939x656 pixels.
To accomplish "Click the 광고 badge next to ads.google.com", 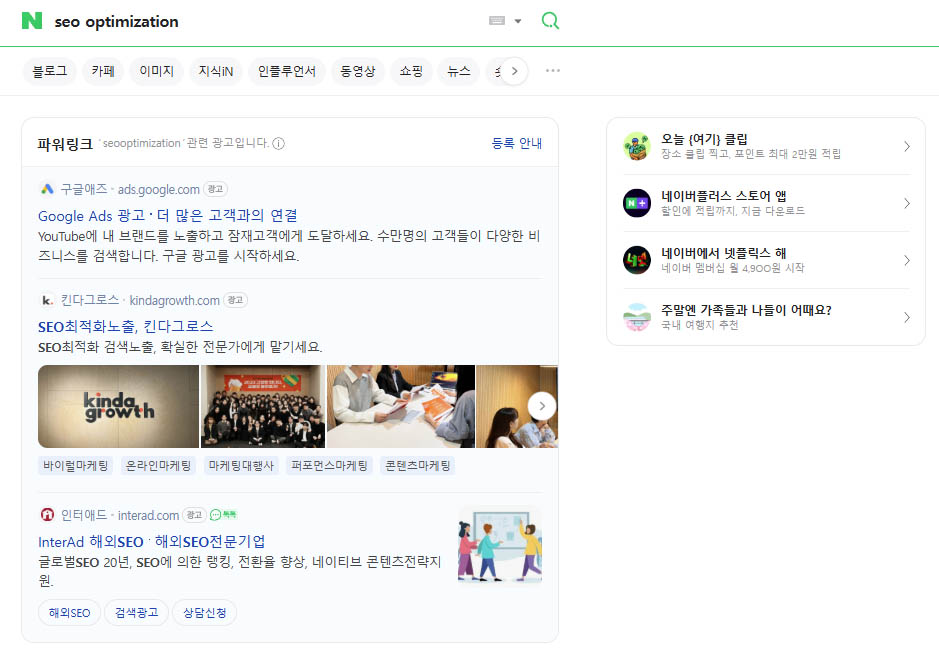I will point(215,189).
